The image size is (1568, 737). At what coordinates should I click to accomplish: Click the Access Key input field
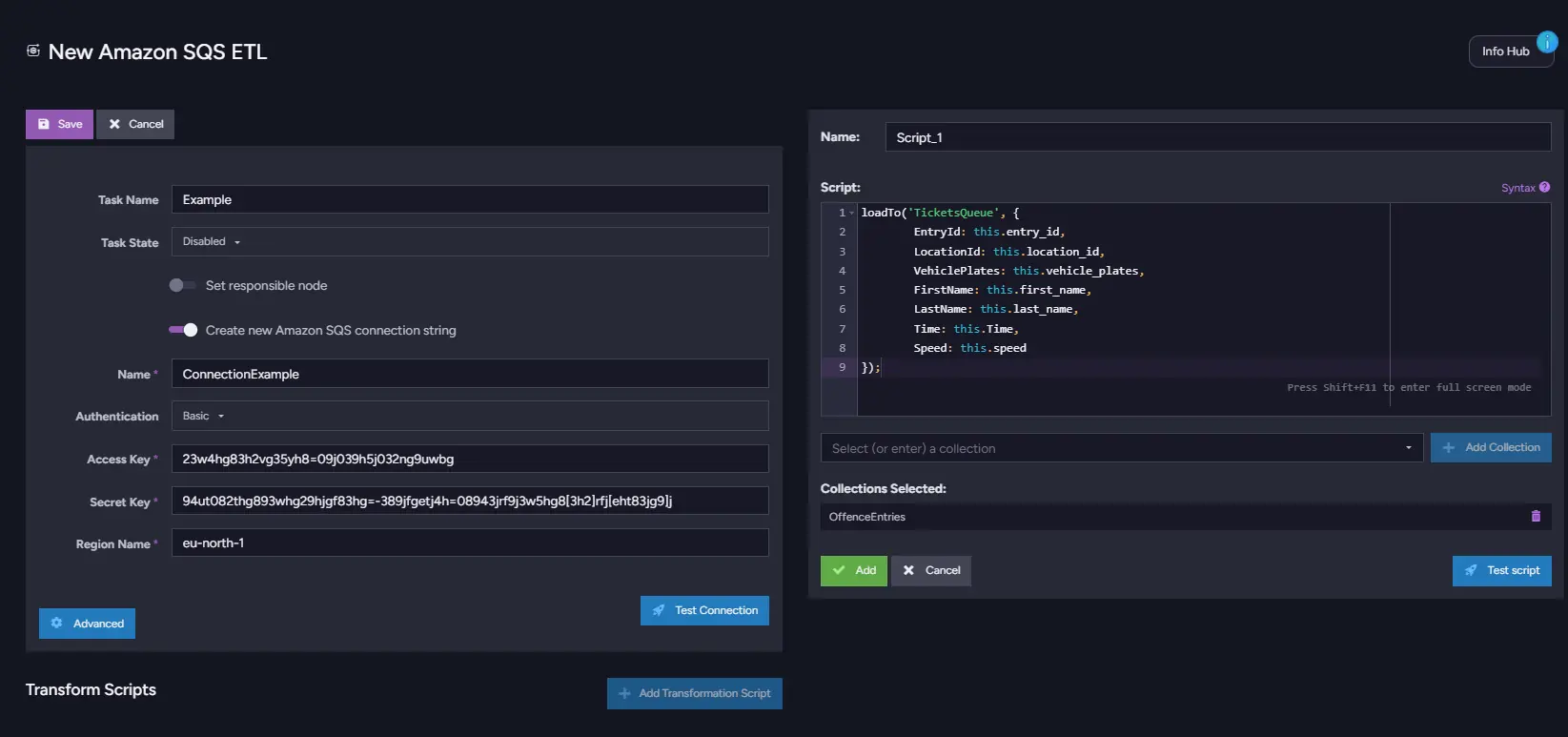click(x=470, y=459)
